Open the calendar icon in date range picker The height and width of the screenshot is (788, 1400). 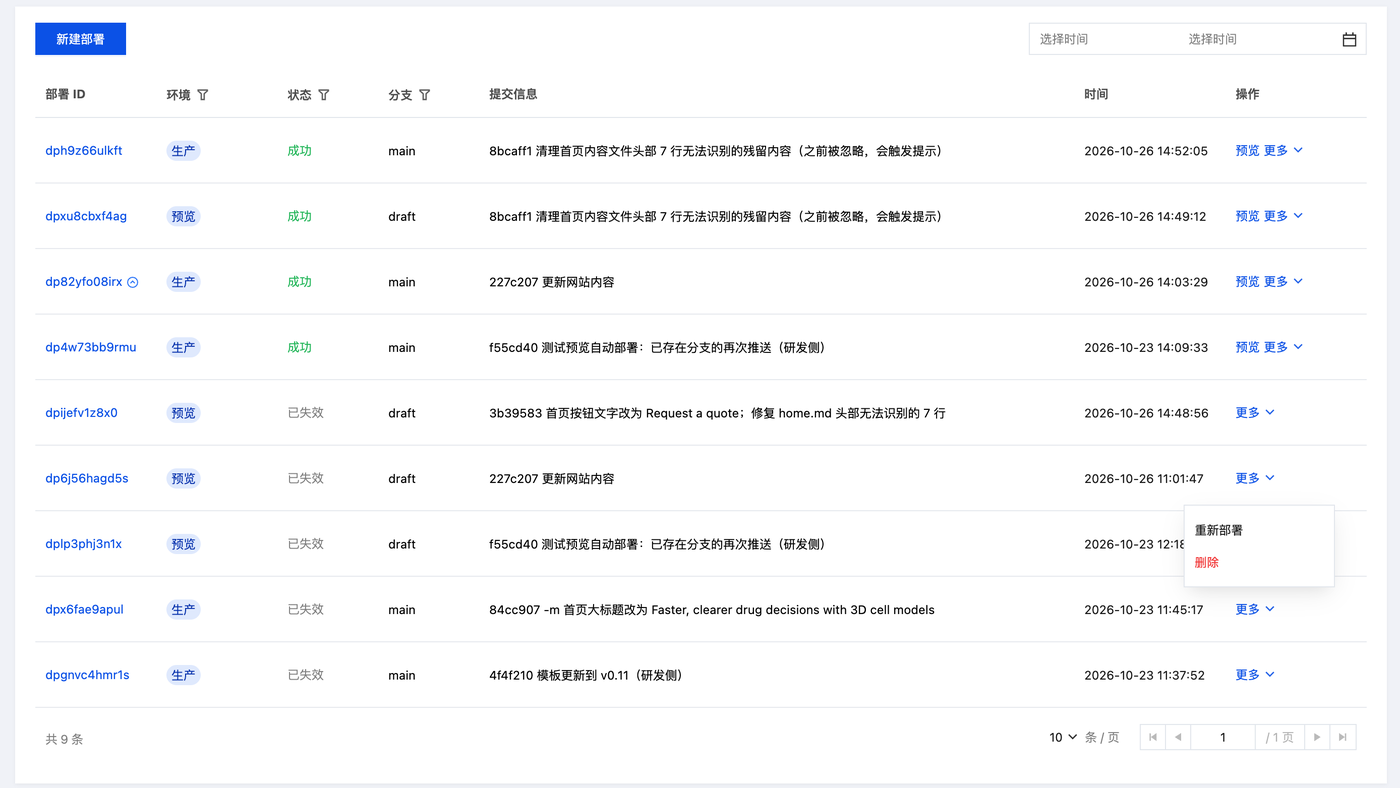coord(1349,40)
